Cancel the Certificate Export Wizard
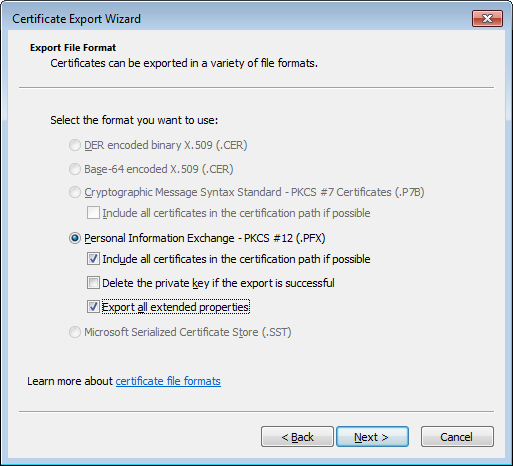This screenshot has width=513, height=466. point(457,437)
